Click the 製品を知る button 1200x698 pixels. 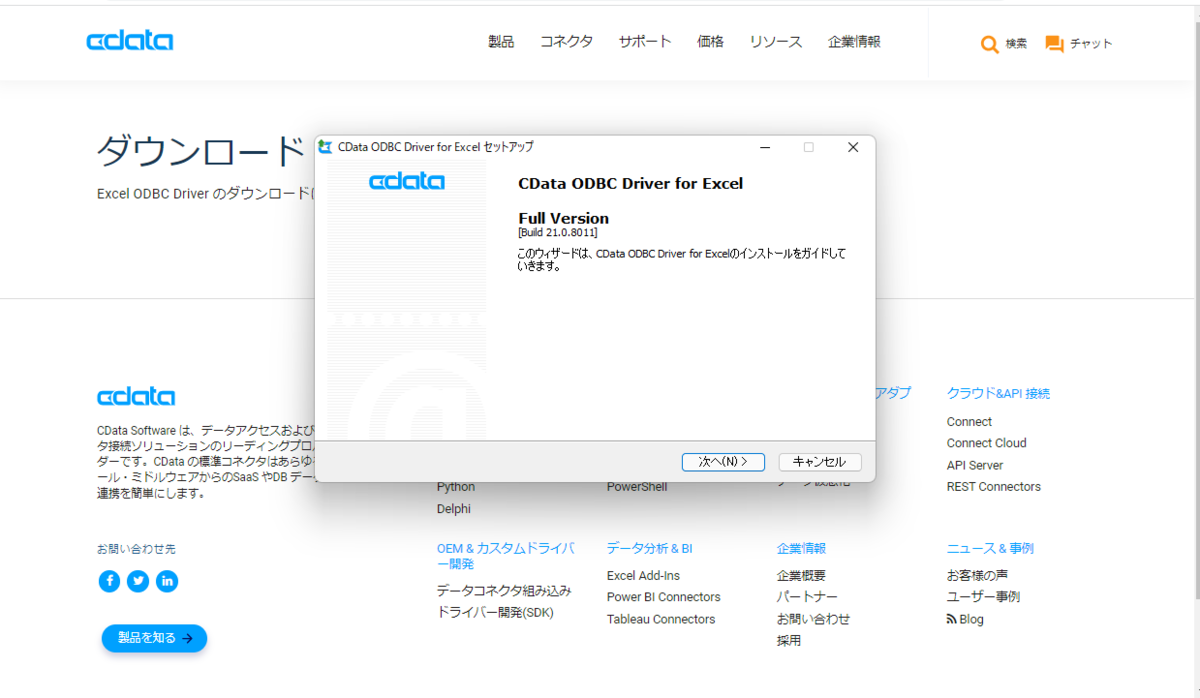coord(153,638)
